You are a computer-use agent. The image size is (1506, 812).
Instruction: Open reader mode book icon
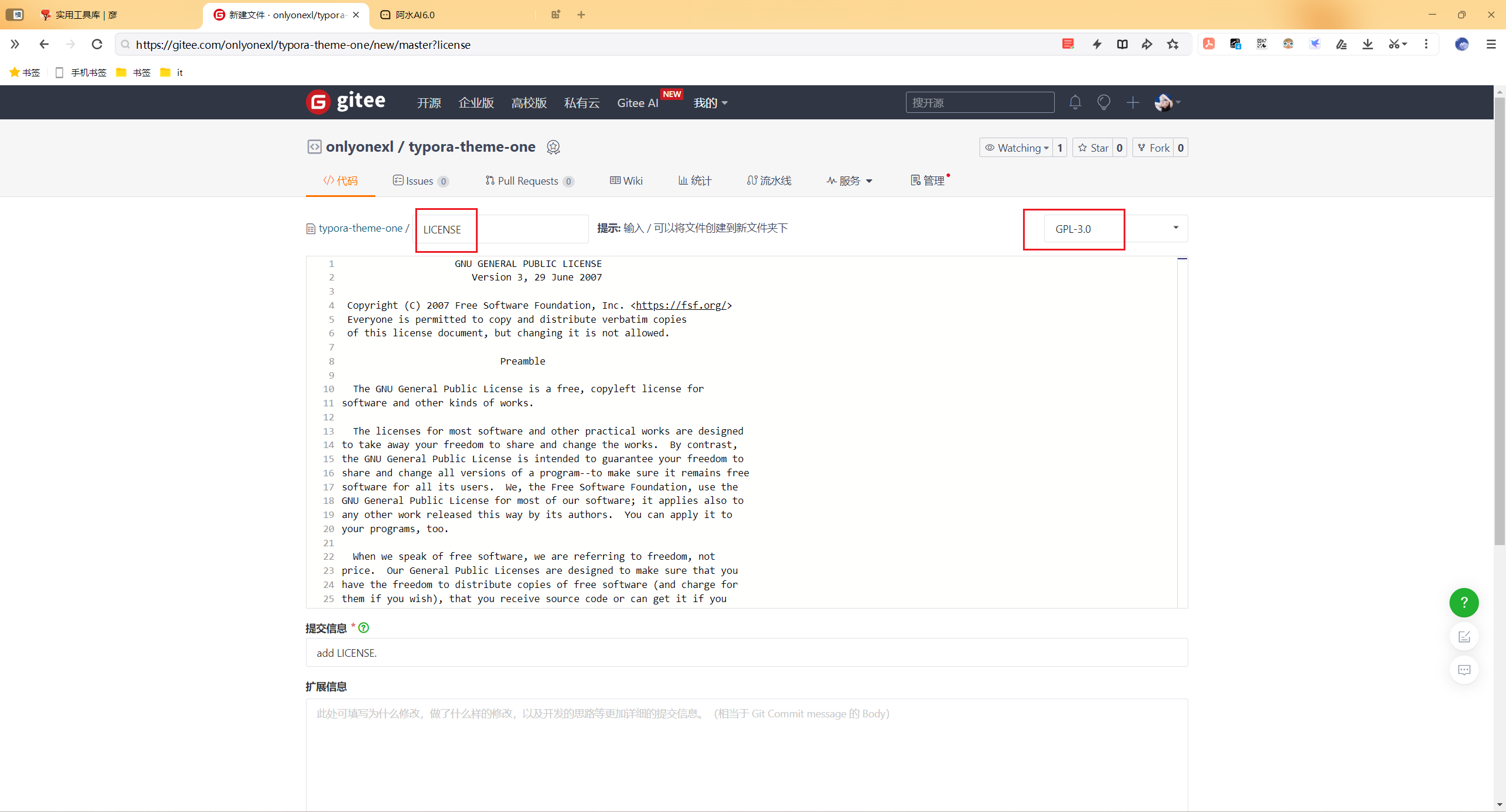(x=1122, y=44)
